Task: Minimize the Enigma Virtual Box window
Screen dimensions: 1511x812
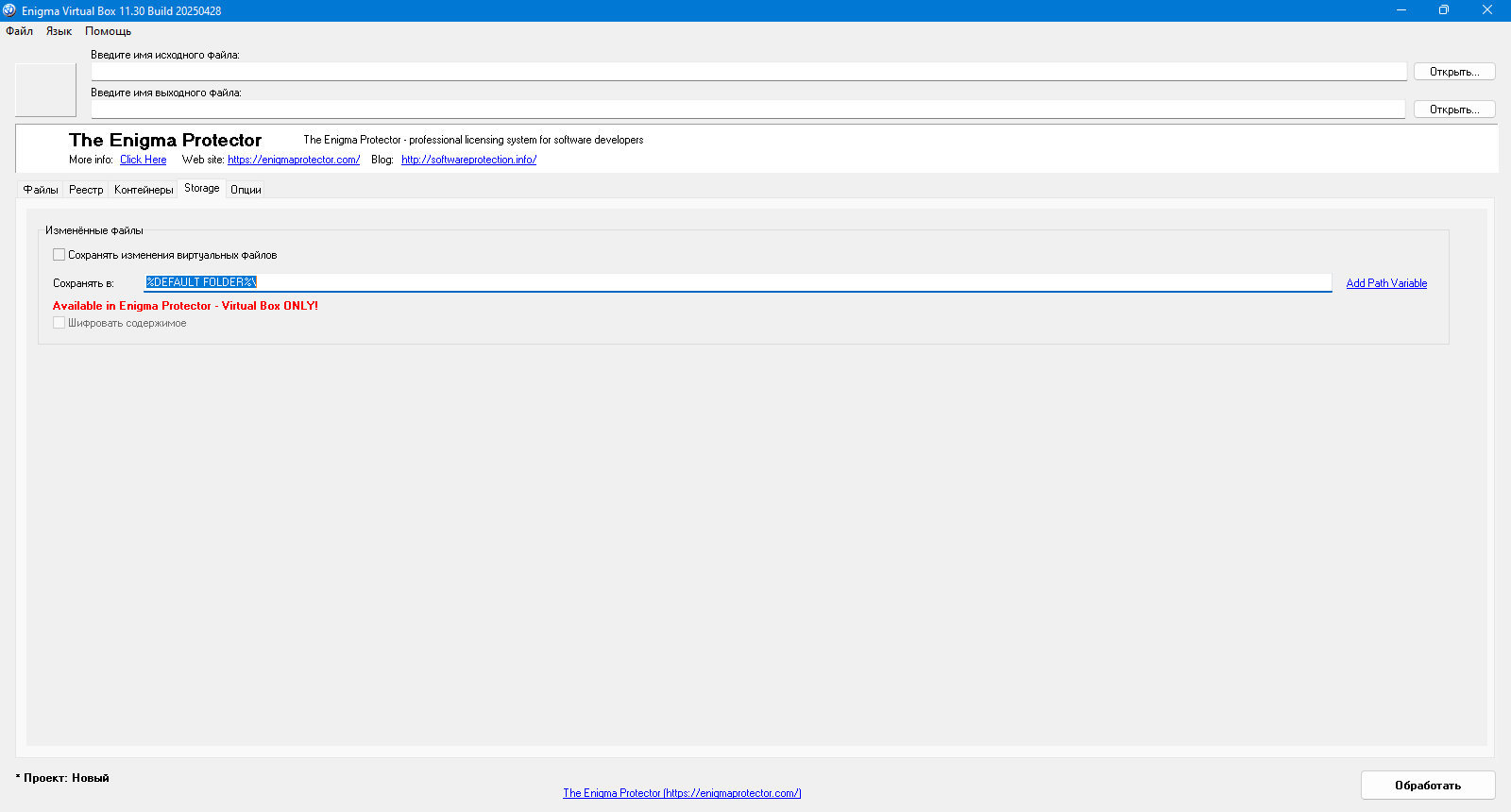Action: [1401, 10]
